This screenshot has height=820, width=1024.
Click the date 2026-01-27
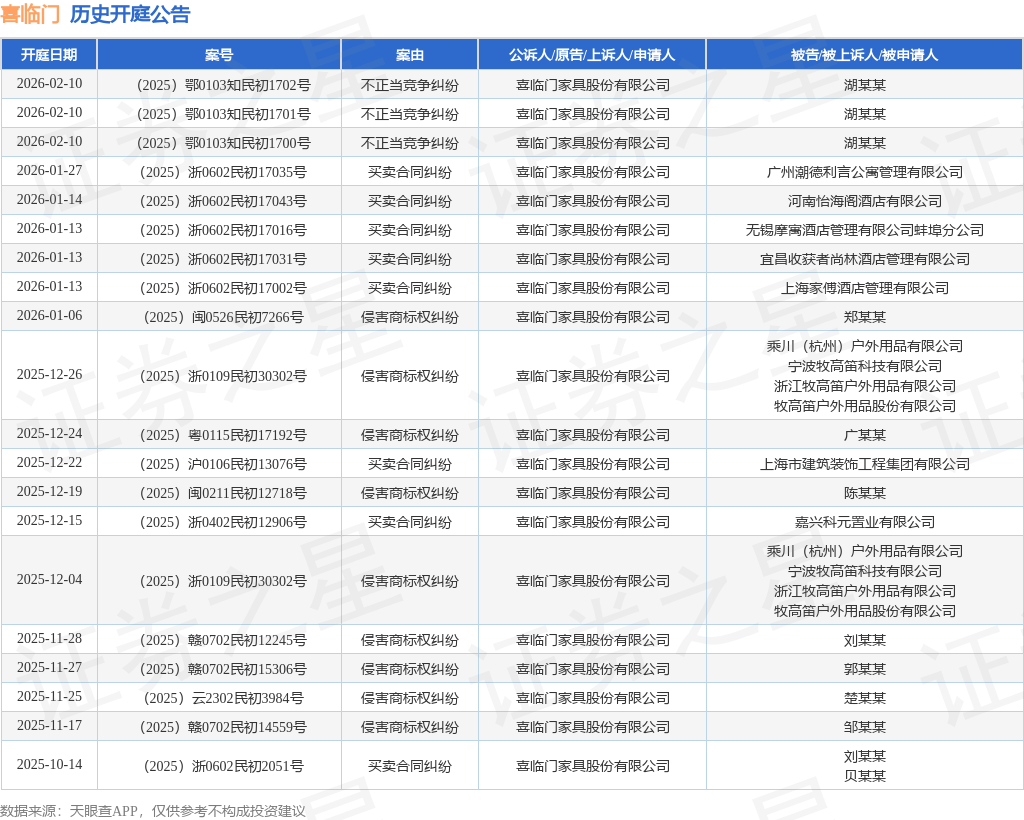tap(49, 170)
